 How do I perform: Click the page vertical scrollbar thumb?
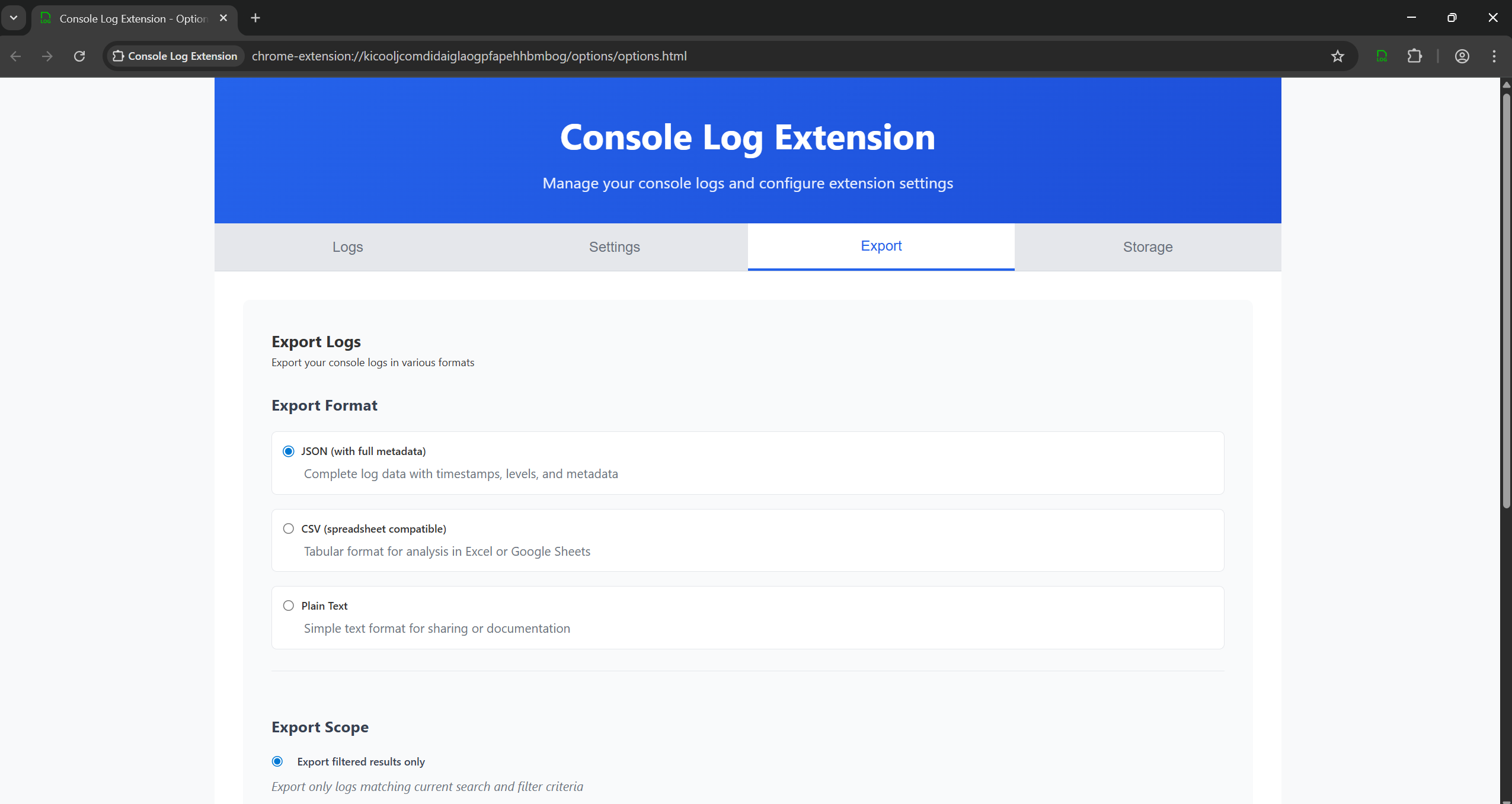pyautogui.click(x=1506, y=296)
